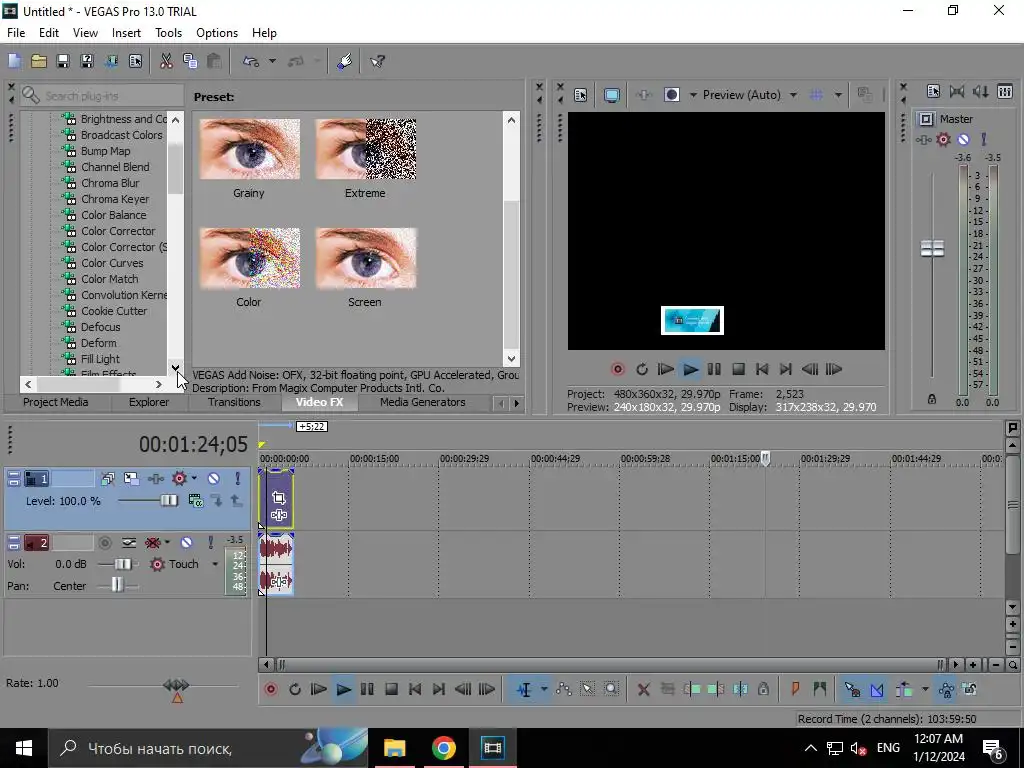Select the Zoom Edit tool
This screenshot has height=768, width=1024.
611,689
